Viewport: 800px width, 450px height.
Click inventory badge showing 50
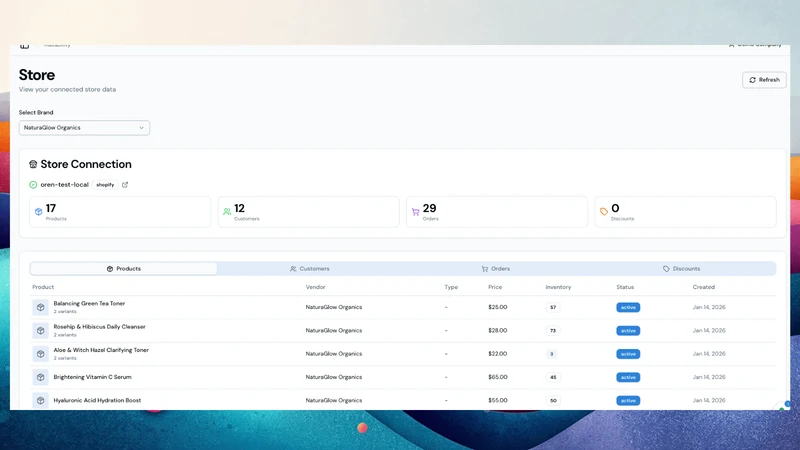pos(553,401)
